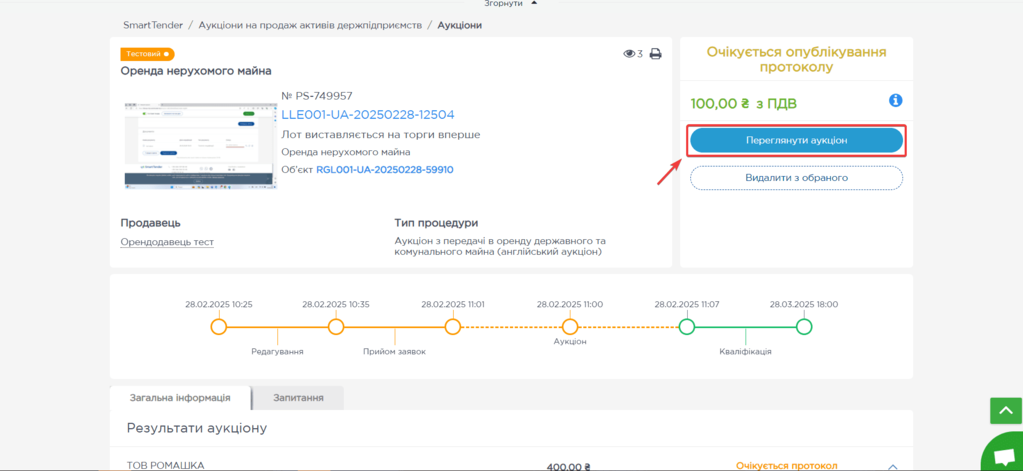Viewport: 1023px width, 471px height.
Task: Go to SmartTender breadcrumb
Action: tap(153, 25)
